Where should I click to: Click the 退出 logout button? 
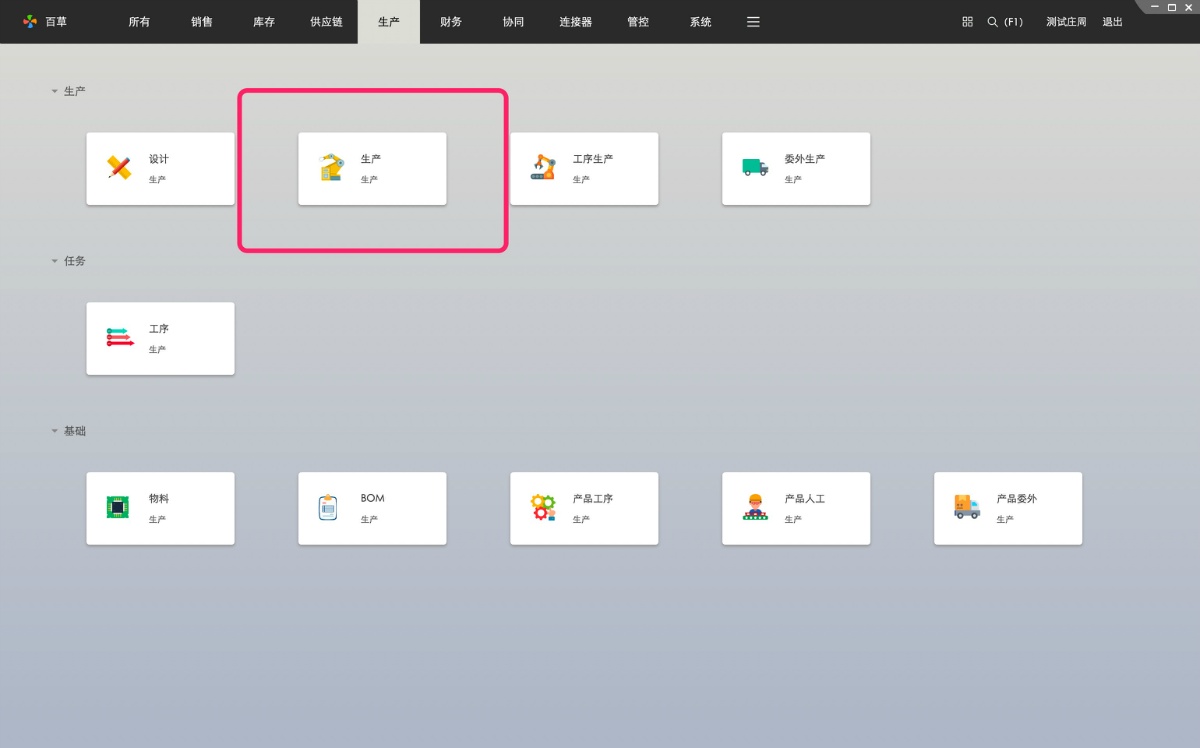(1112, 22)
